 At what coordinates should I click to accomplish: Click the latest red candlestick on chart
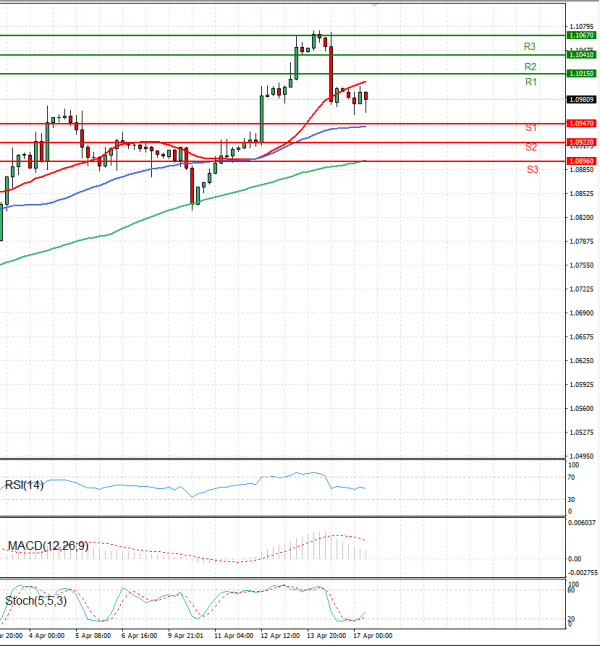(366, 96)
